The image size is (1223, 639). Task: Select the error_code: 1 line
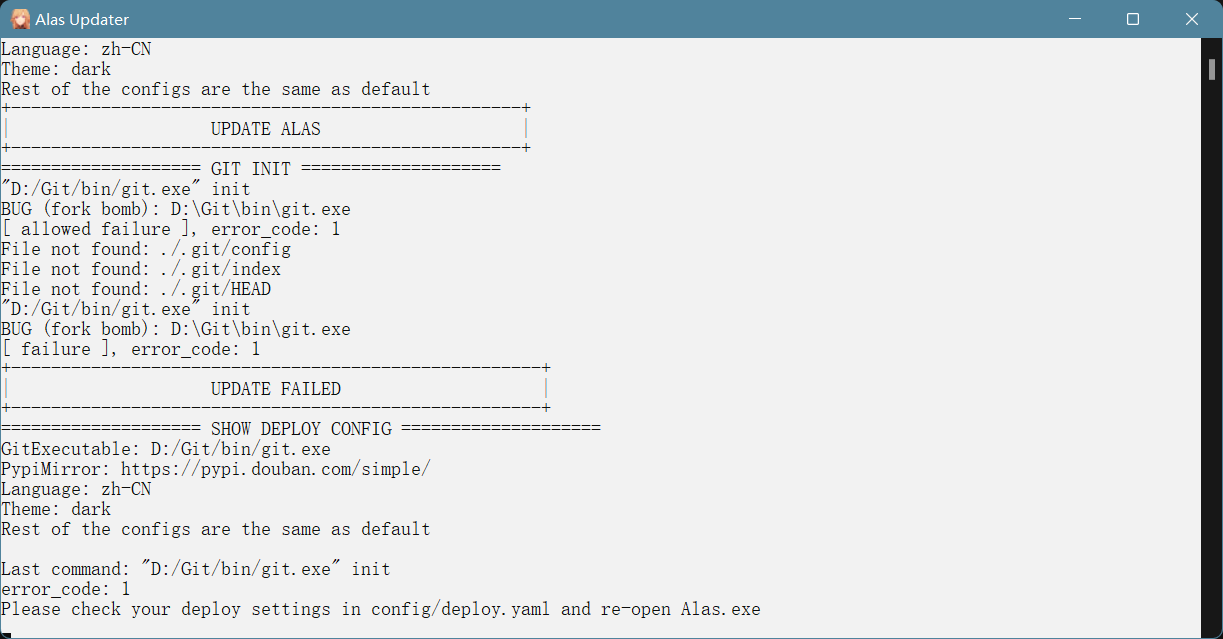tap(64, 588)
